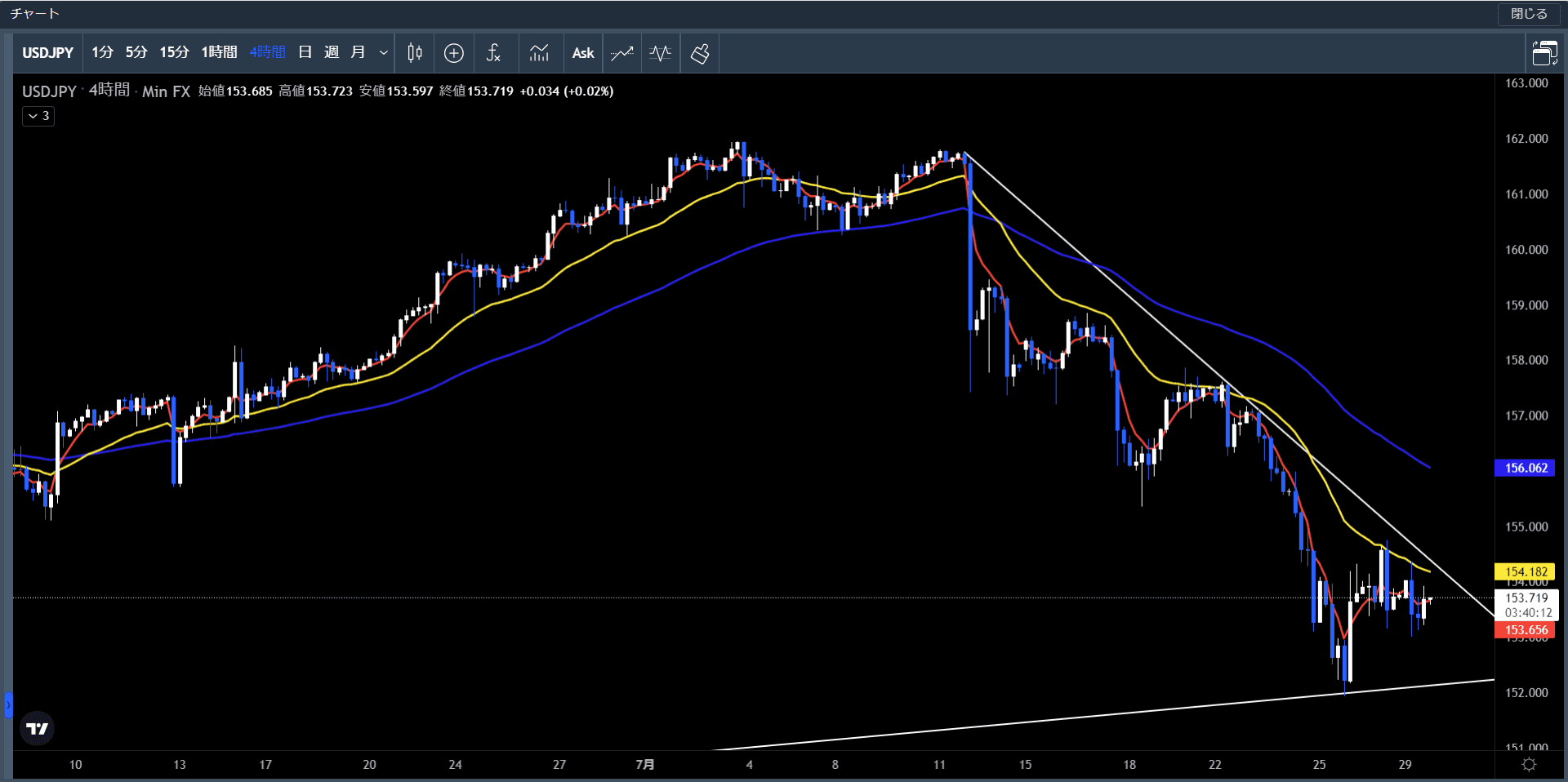Open the trend line drawing tool
1568x782 pixels.
click(622, 53)
